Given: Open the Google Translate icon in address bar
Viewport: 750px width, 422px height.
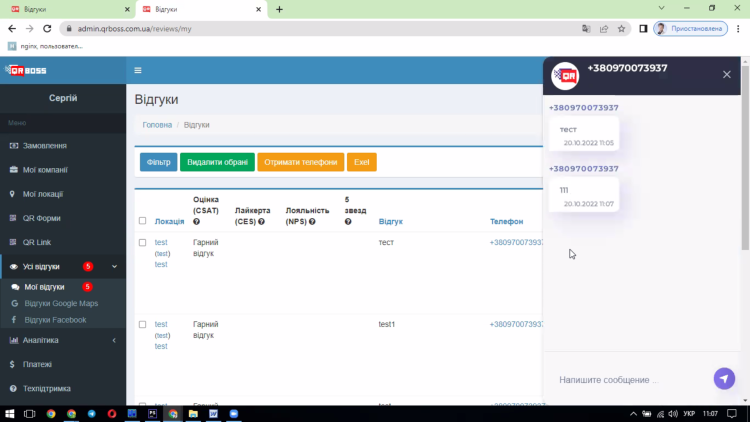Looking at the screenshot, I should pyautogui.click(x=585, y=29).
